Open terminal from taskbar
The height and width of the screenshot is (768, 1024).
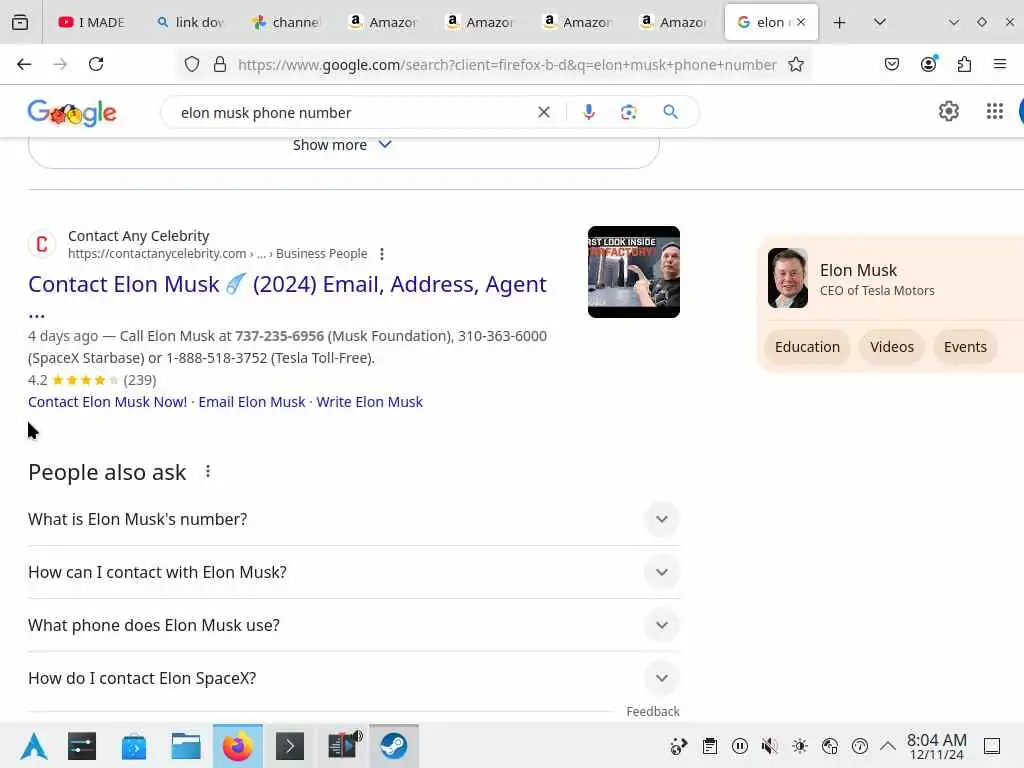pyautogui.click(x=290, y=746)
